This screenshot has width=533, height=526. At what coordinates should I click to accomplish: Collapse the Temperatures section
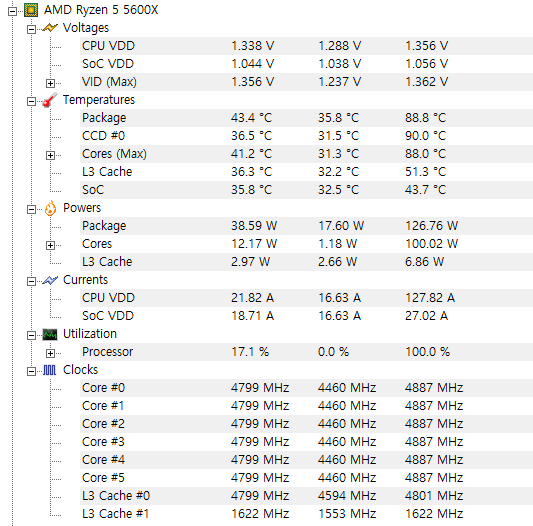(x=31, y=101)
